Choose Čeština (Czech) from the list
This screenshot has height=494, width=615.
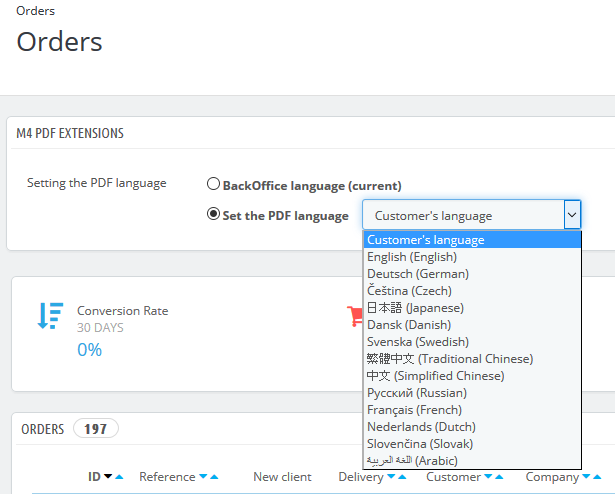point(472,291)
